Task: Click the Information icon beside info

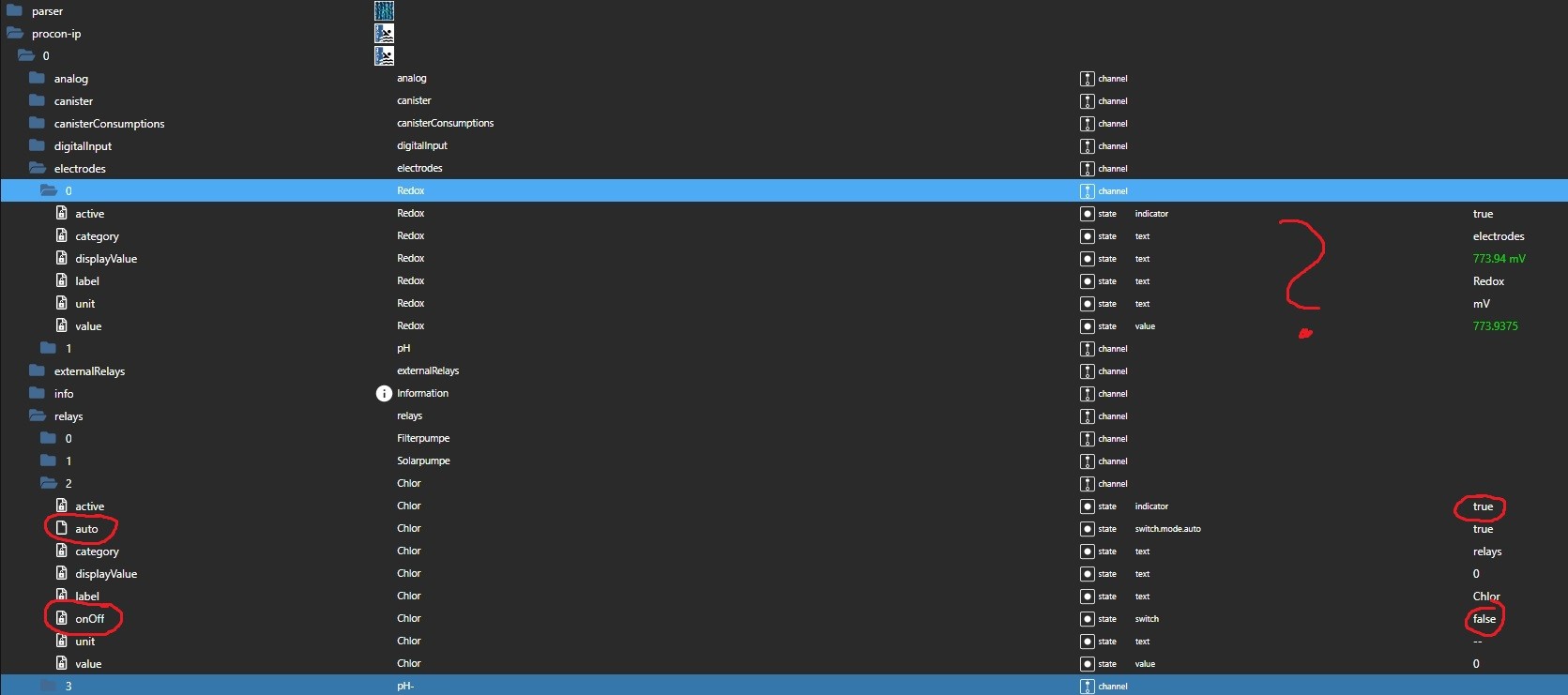Action: click(384, 393)
